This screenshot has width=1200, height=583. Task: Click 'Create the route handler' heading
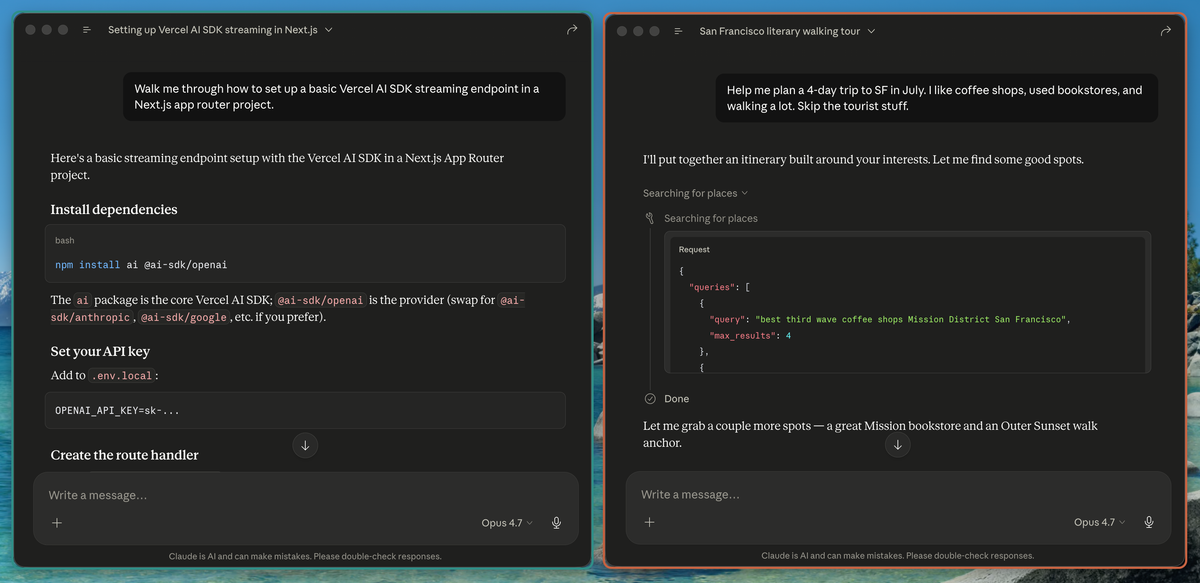tap(124, 455)
